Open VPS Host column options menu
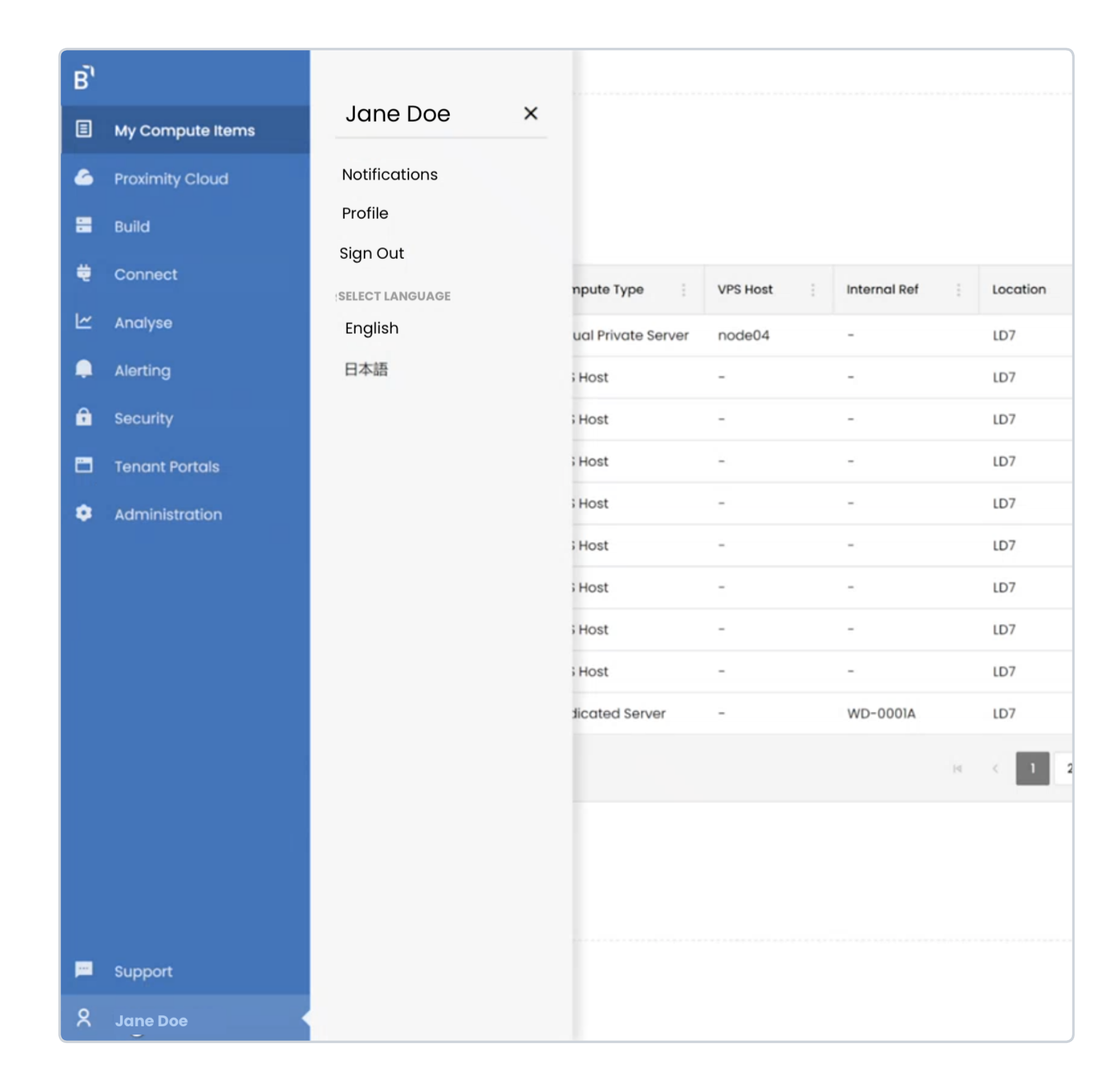The image size is (1113, 1092). coord(813,290)
